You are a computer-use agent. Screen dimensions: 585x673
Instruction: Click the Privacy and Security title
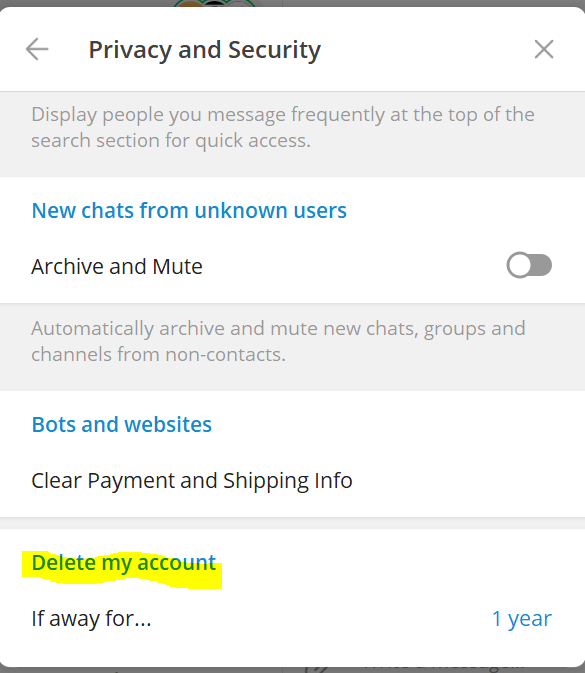tap(205, 50)
